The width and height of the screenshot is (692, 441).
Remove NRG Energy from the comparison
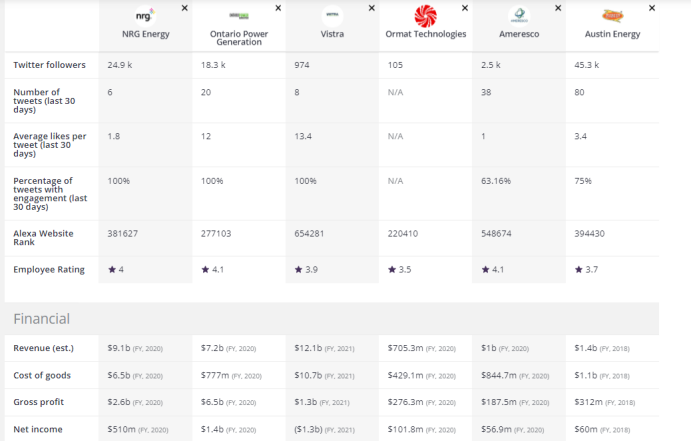click(184, 7)
